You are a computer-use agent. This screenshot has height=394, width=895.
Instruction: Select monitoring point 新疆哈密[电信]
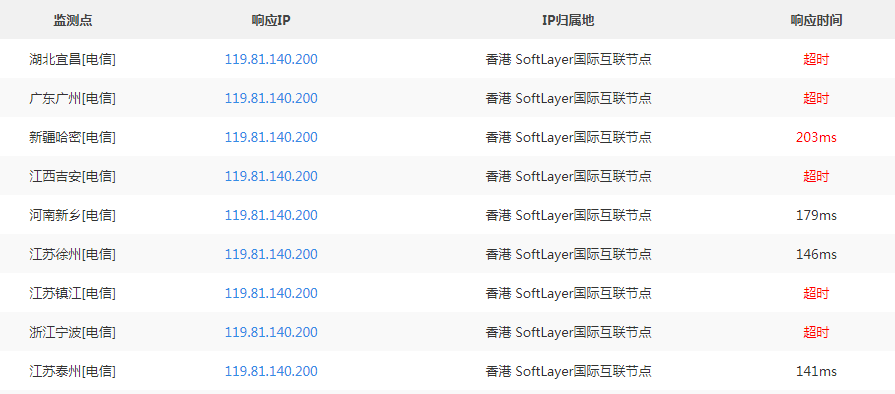coord(72,137)
